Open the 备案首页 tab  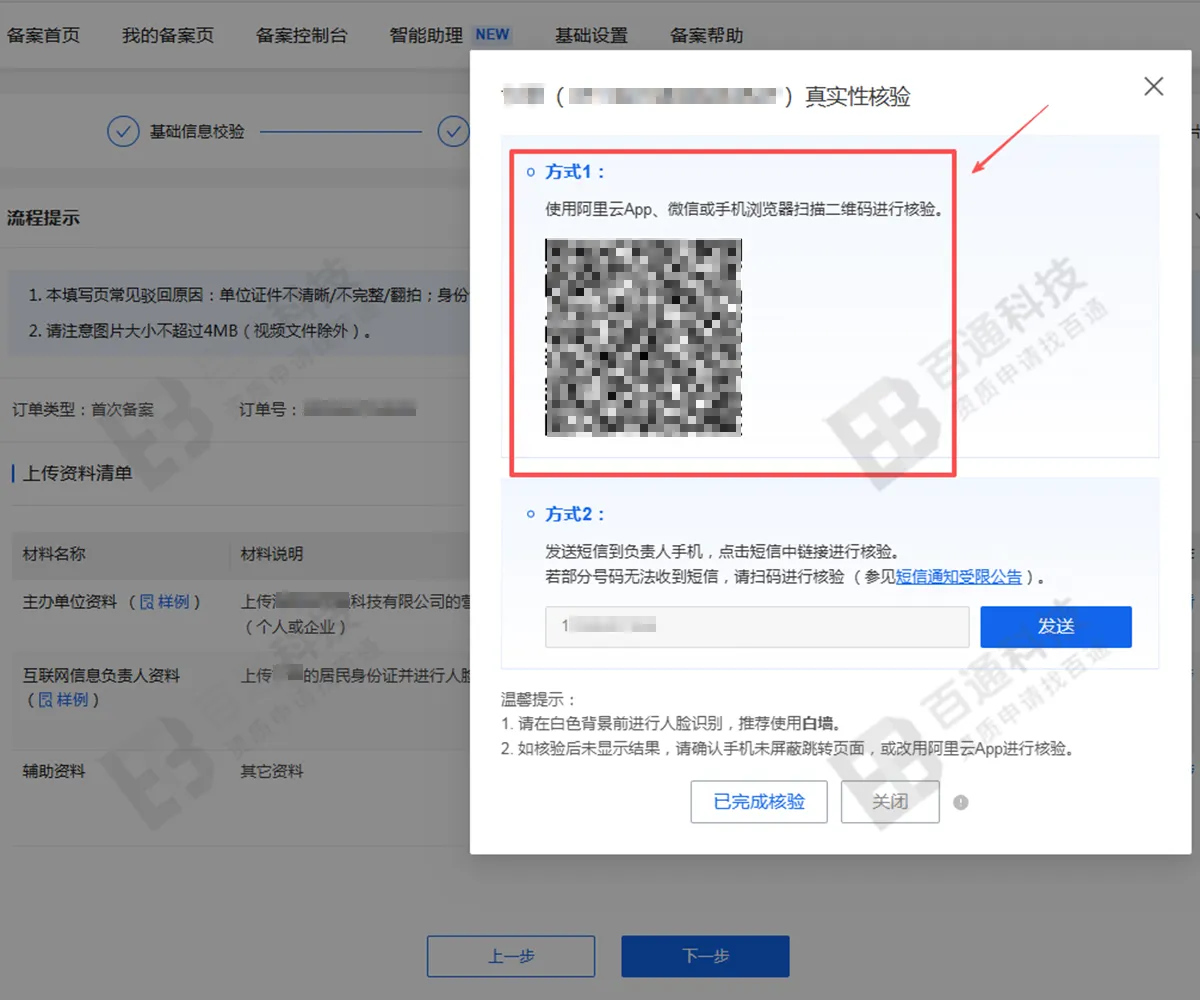click(43, 35)
